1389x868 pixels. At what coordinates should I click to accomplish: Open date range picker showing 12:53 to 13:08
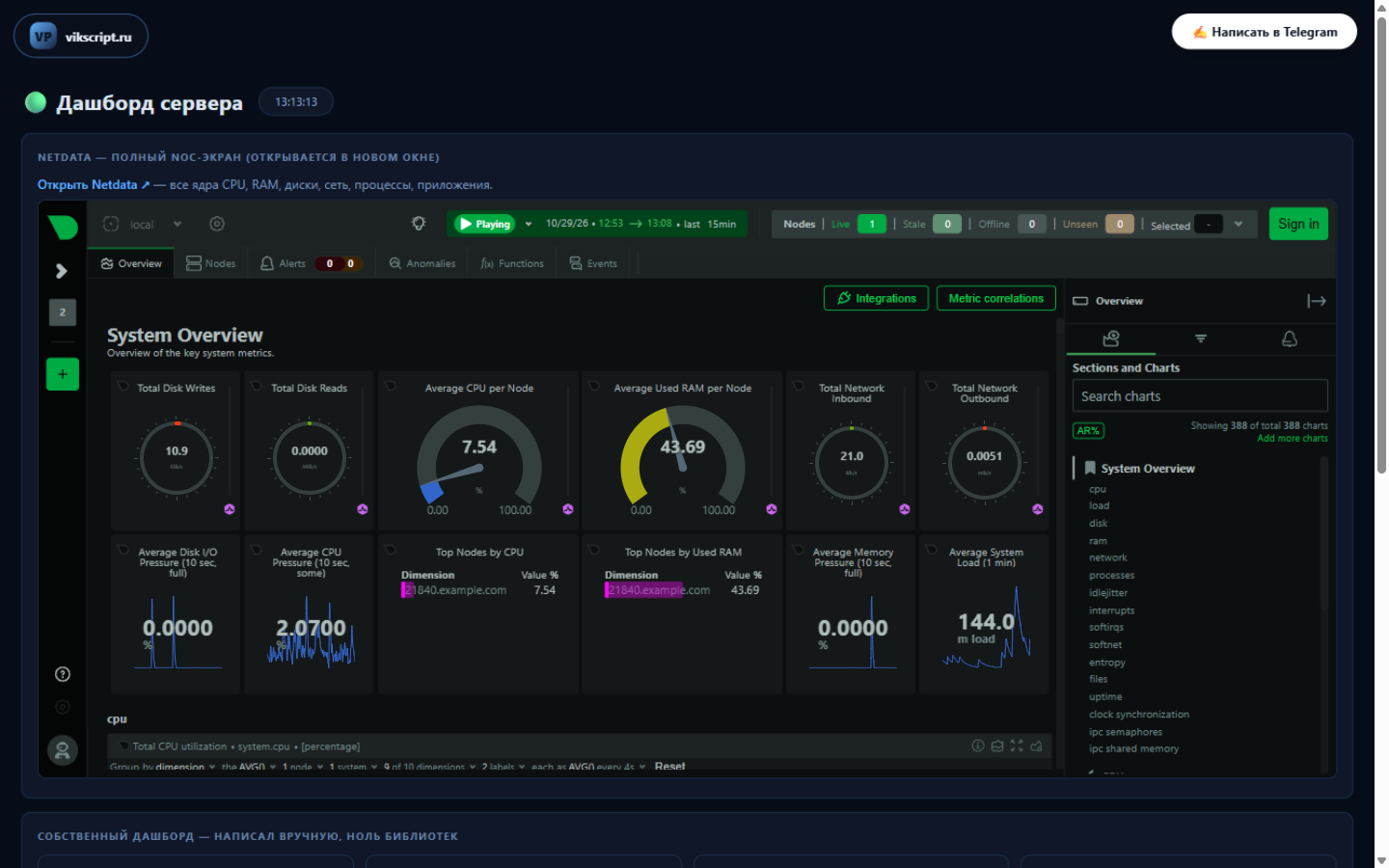click(640, 224)
